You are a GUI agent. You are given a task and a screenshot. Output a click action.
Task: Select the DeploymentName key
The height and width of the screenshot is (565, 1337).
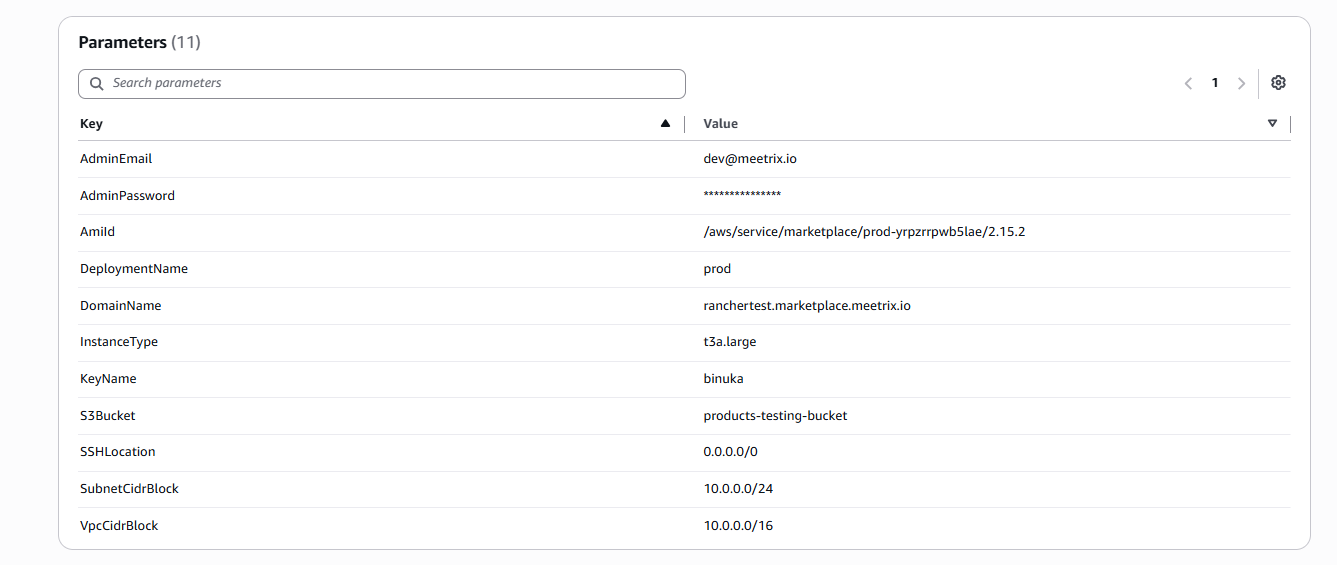click(x=134, y=269)
